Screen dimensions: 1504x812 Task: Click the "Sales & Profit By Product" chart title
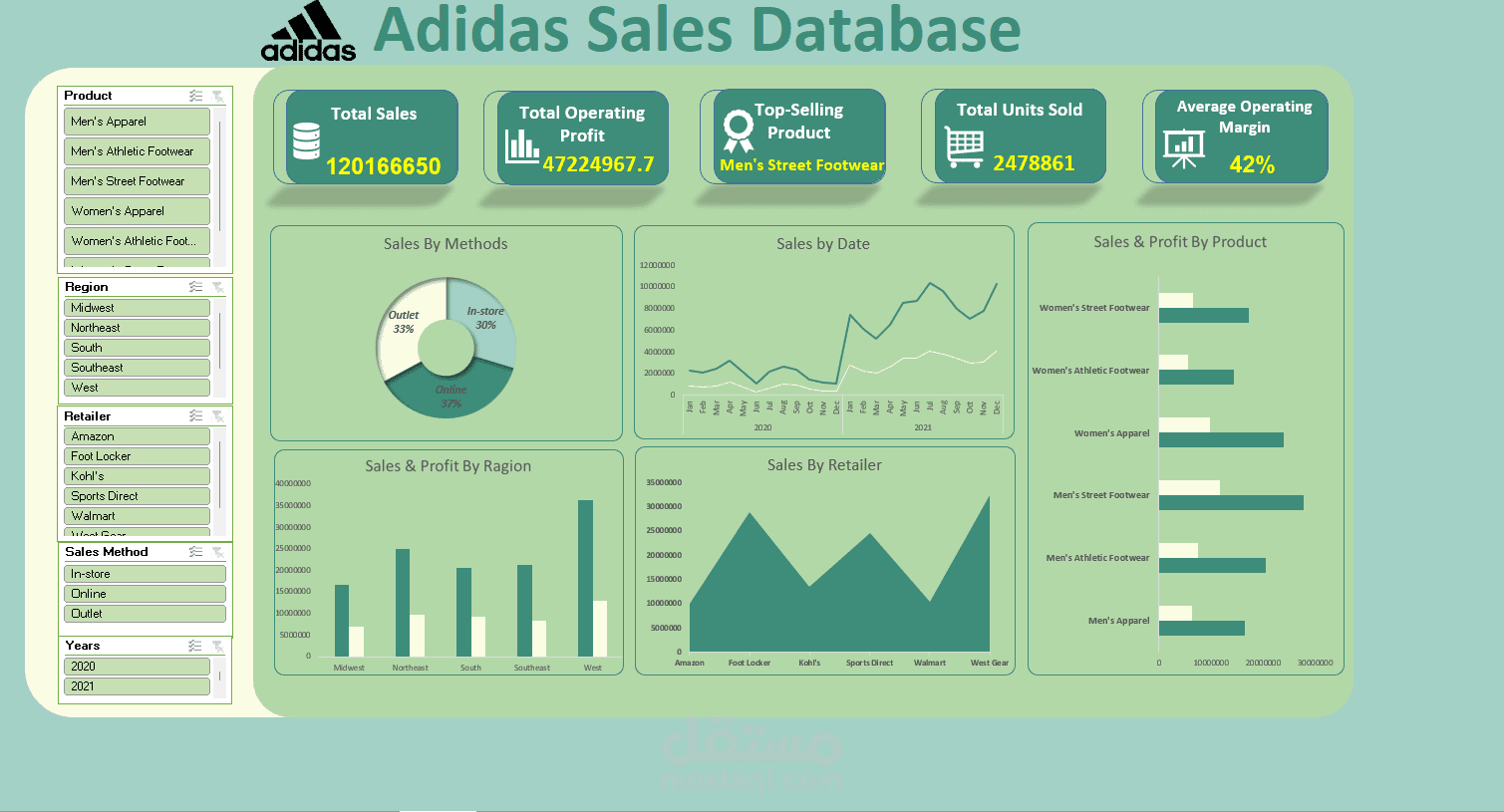tap(1180, 242)
